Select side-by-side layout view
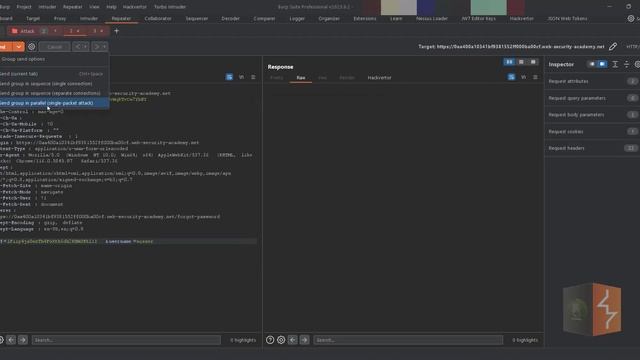The width and height of the screenshot is (640, 360). pos(509,62)
